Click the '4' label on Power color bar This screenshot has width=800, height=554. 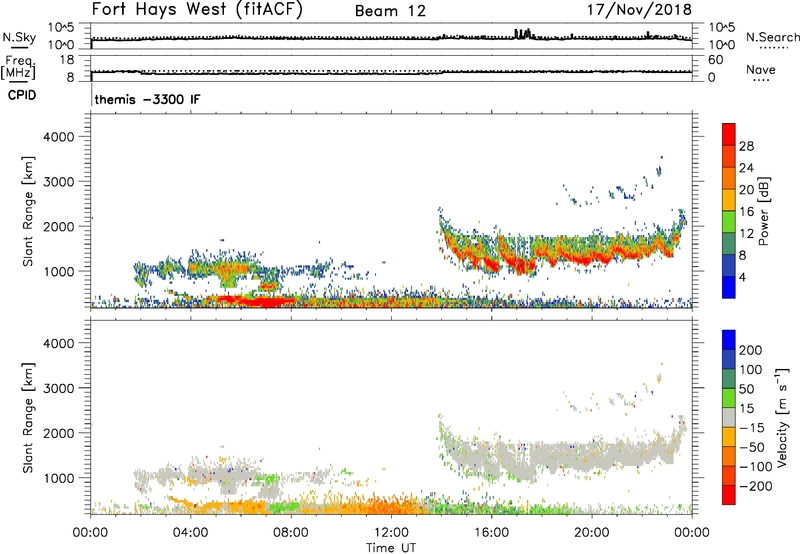tap(743, 277)
